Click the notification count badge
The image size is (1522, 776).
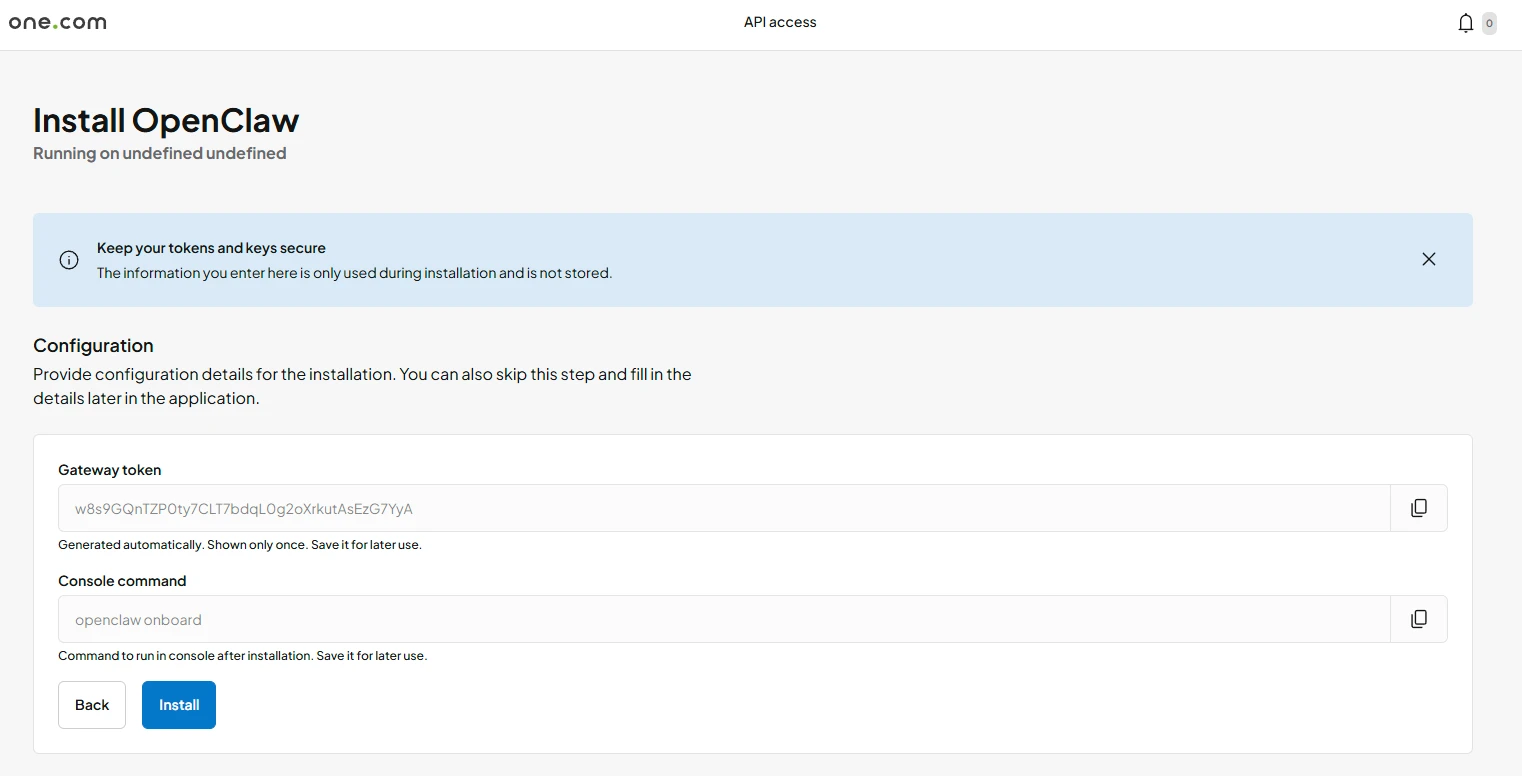point(1489,23)
